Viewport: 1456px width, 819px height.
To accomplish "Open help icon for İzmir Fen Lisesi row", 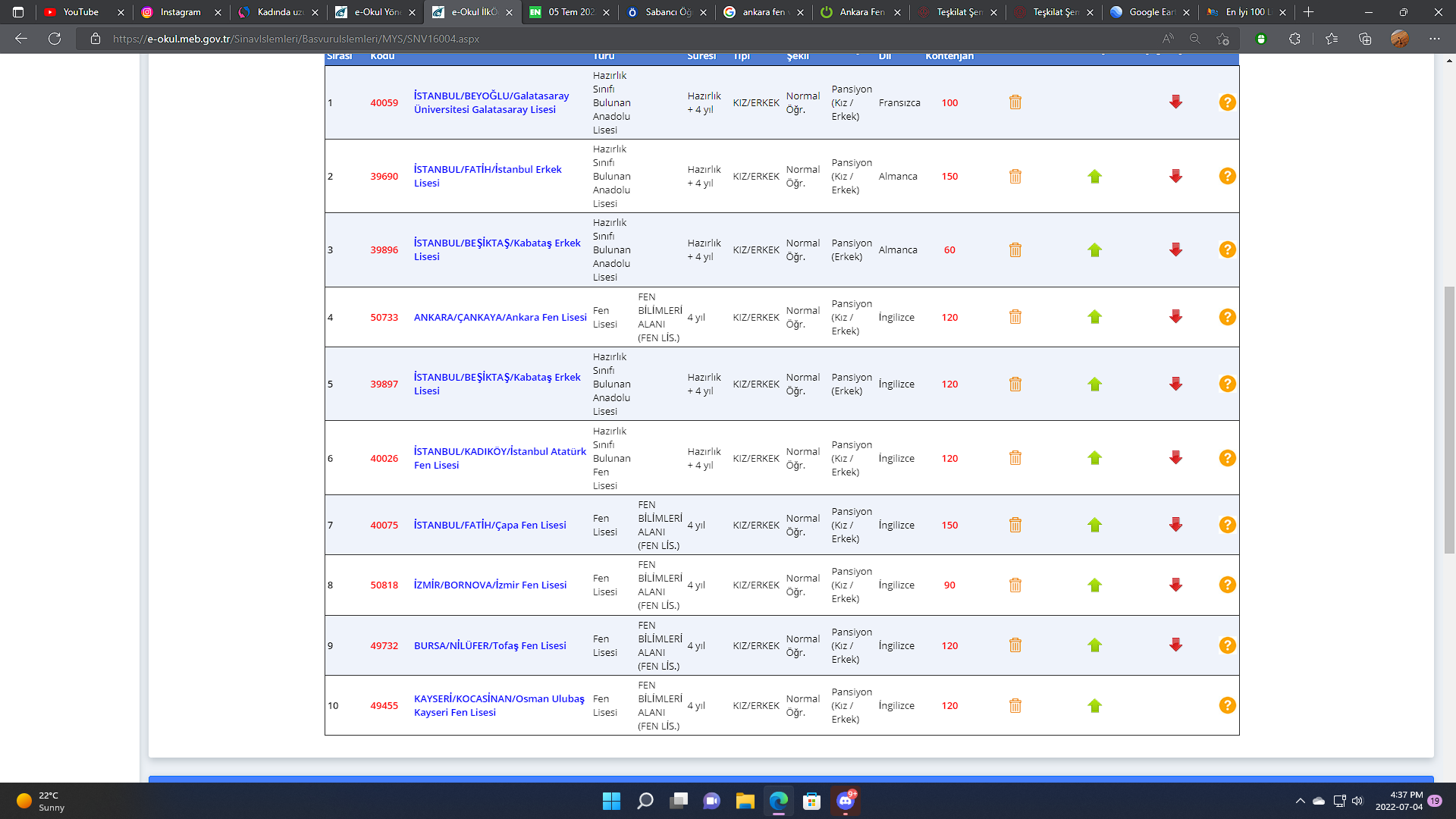I will pyautogui.click(x=1227, y=585).
